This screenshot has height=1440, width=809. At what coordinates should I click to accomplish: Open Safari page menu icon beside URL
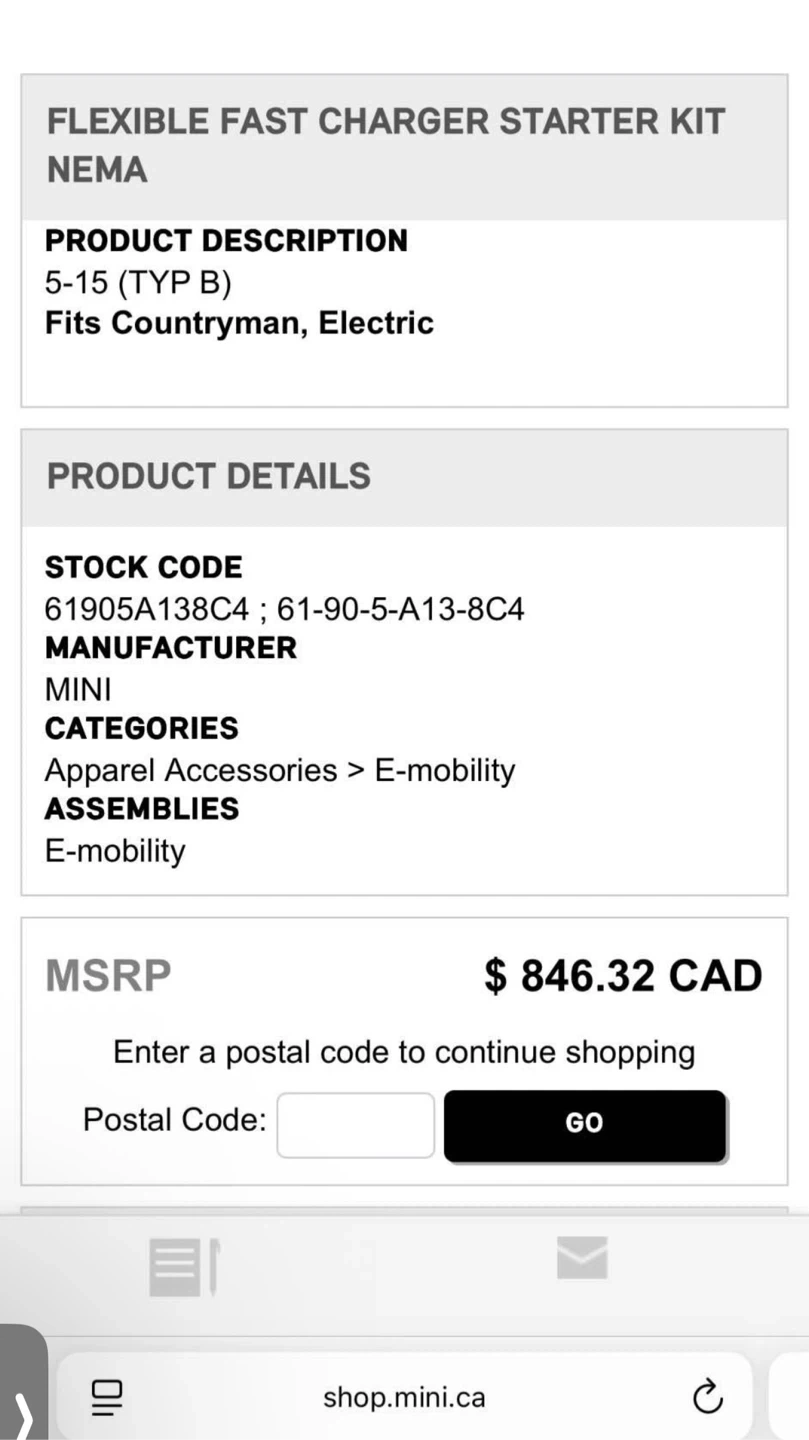point(104,1397)
